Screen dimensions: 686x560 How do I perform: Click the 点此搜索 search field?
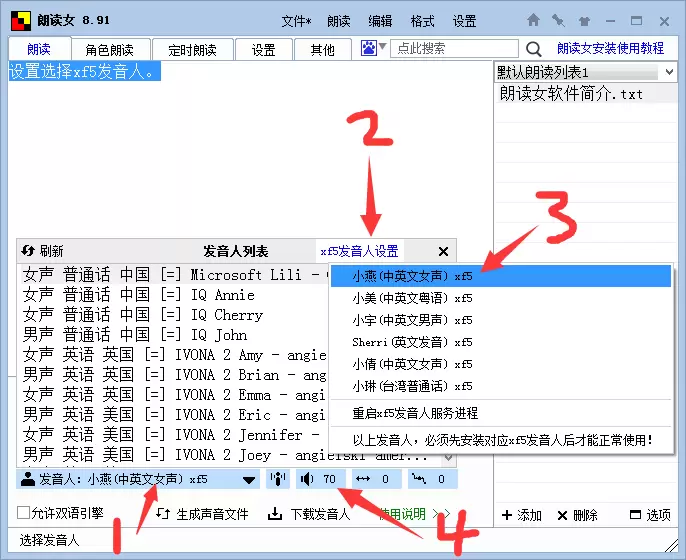(x=454, y=48)
